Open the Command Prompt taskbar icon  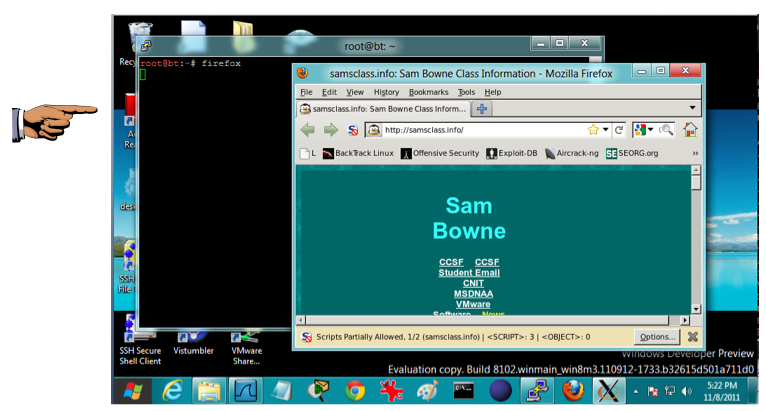(463, 390)
